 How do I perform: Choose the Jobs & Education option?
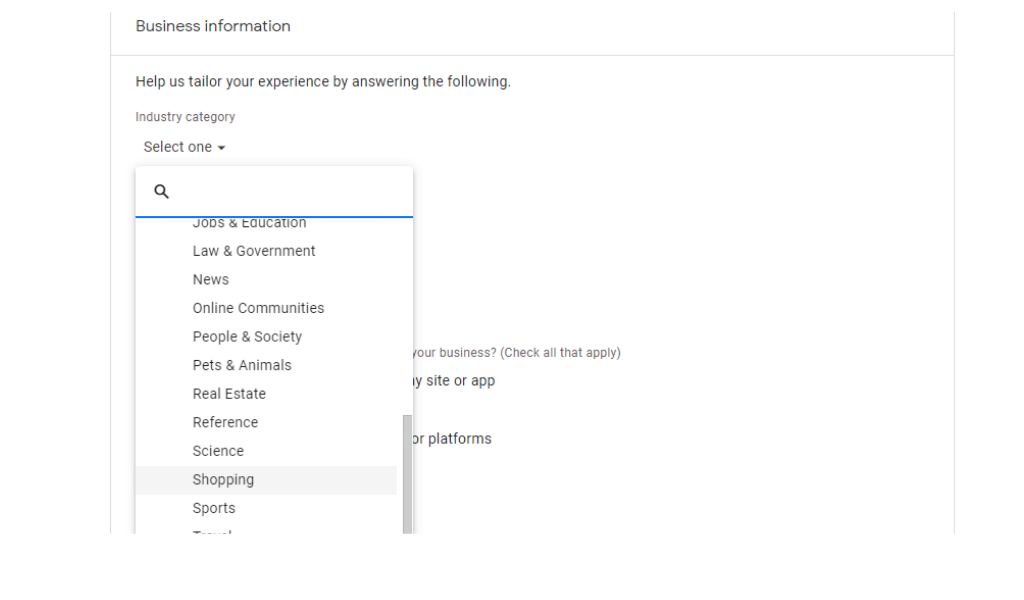tap(249, 224)
